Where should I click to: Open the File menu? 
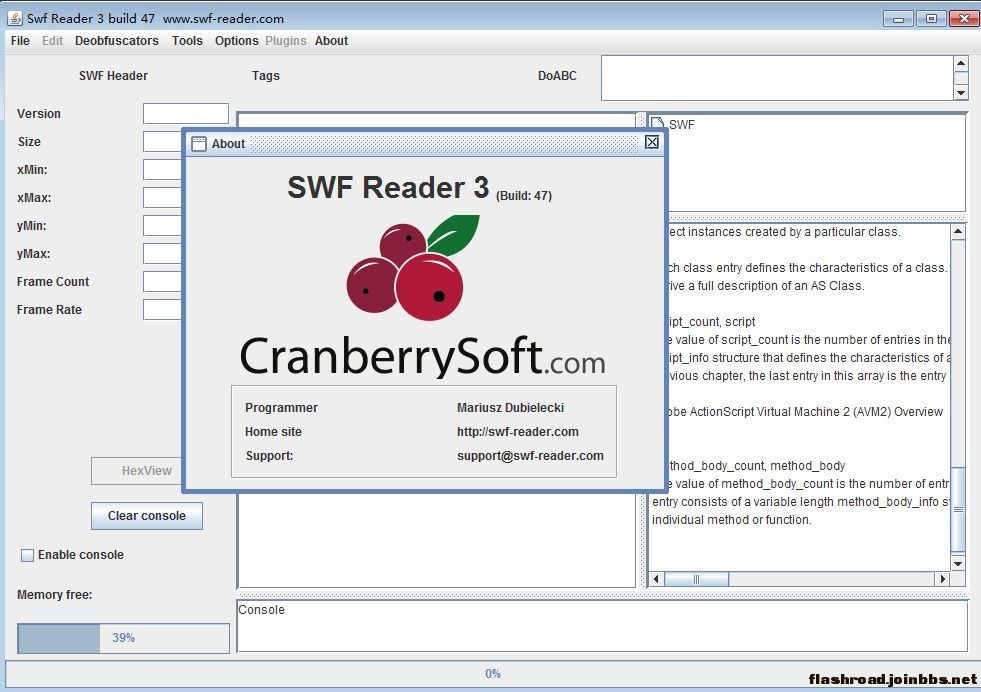pyautogui.click(x=20, y=41)
